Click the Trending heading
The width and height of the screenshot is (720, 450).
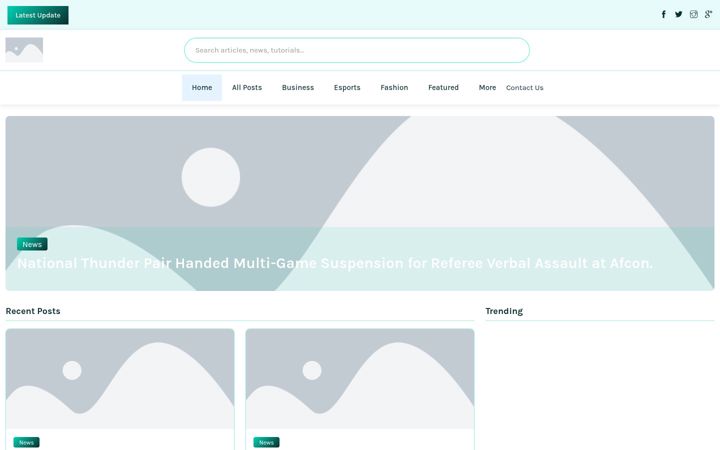tap(504, 311)
